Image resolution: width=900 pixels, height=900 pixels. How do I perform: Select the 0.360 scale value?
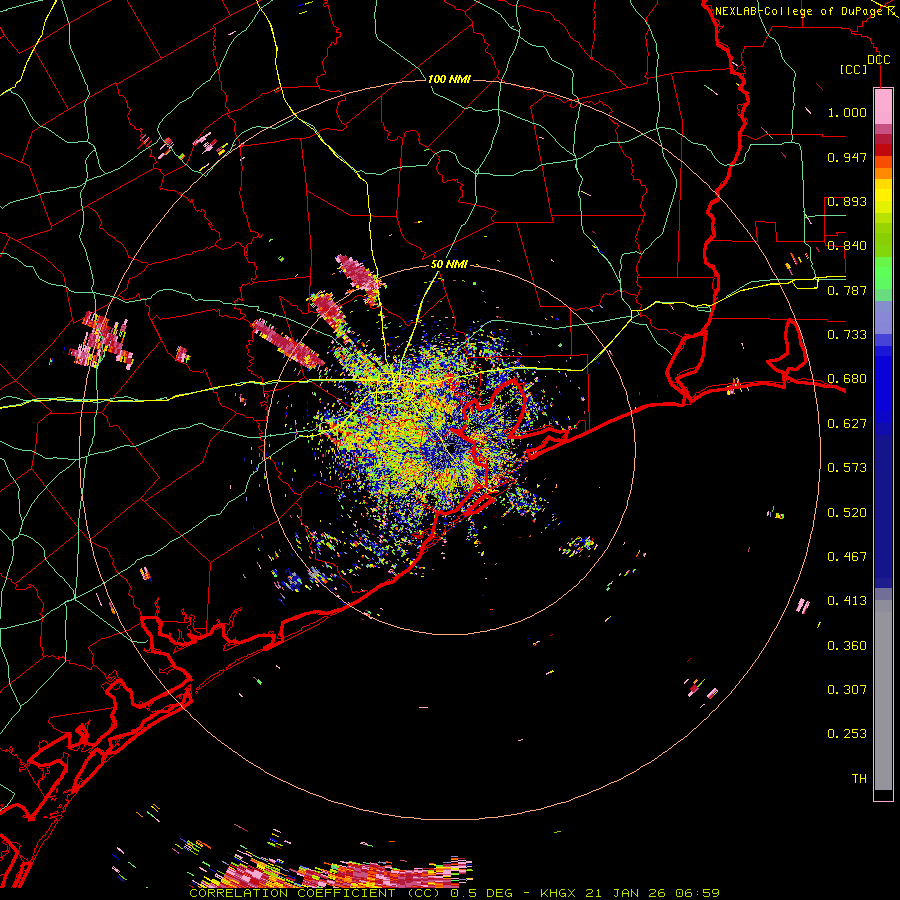847,646
